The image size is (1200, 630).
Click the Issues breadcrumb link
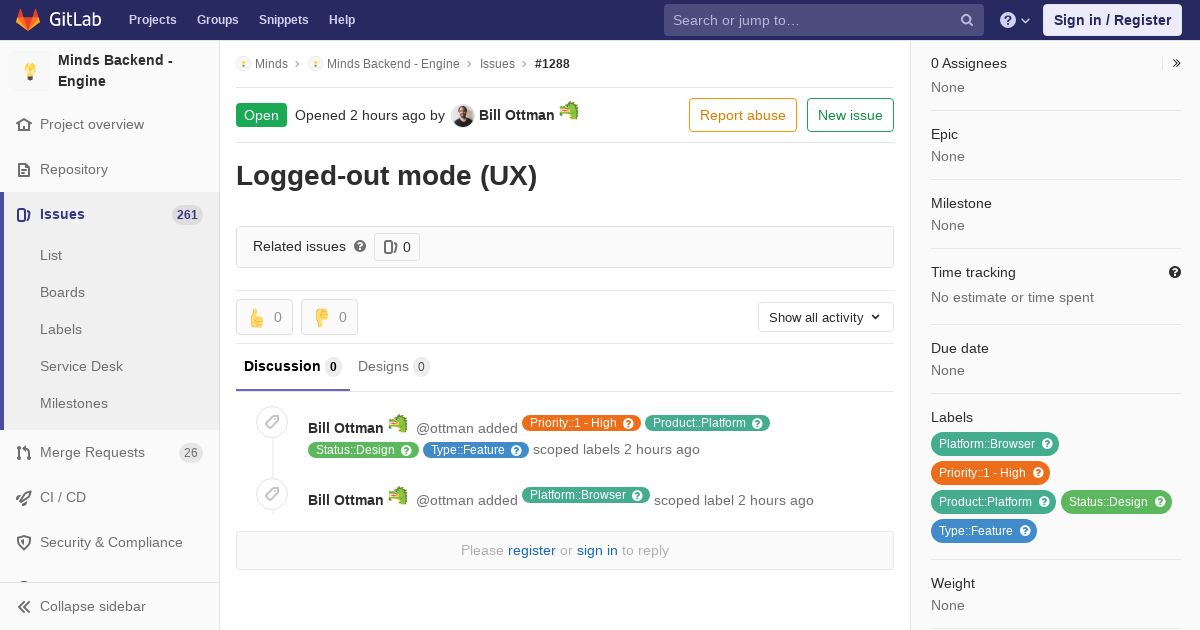pos(497,64)
